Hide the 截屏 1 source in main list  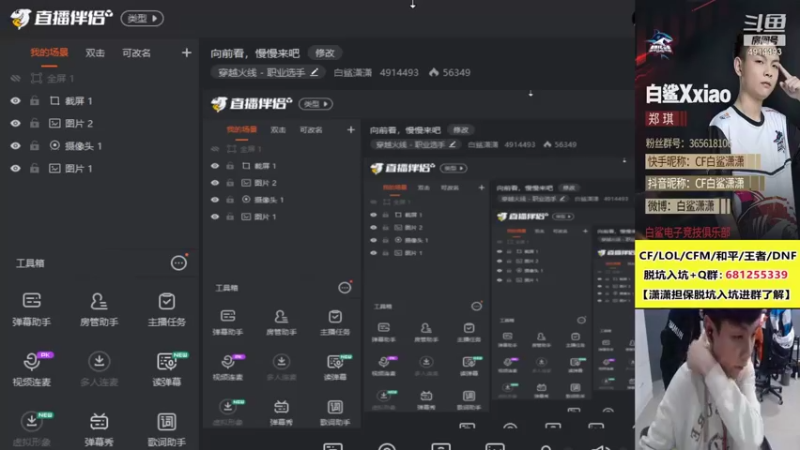pos(15,101)
